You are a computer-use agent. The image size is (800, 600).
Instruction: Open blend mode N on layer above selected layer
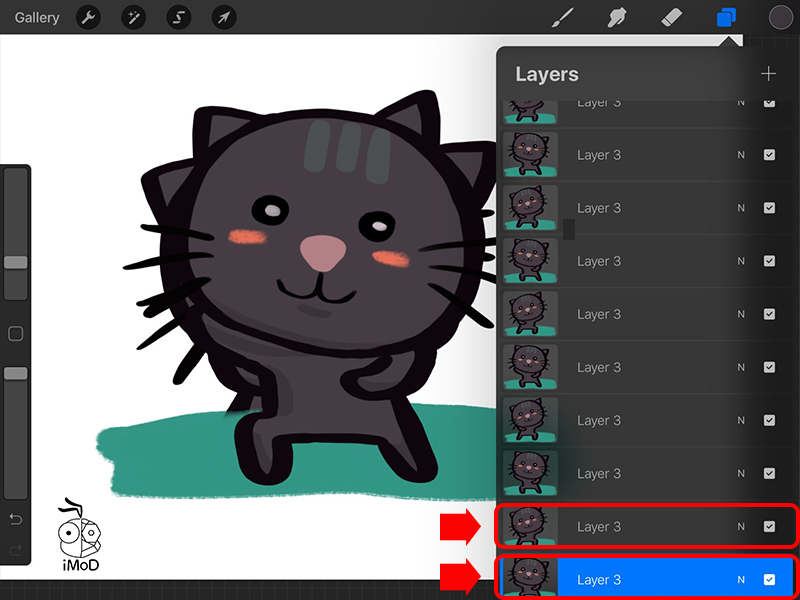tap(741, 527)
